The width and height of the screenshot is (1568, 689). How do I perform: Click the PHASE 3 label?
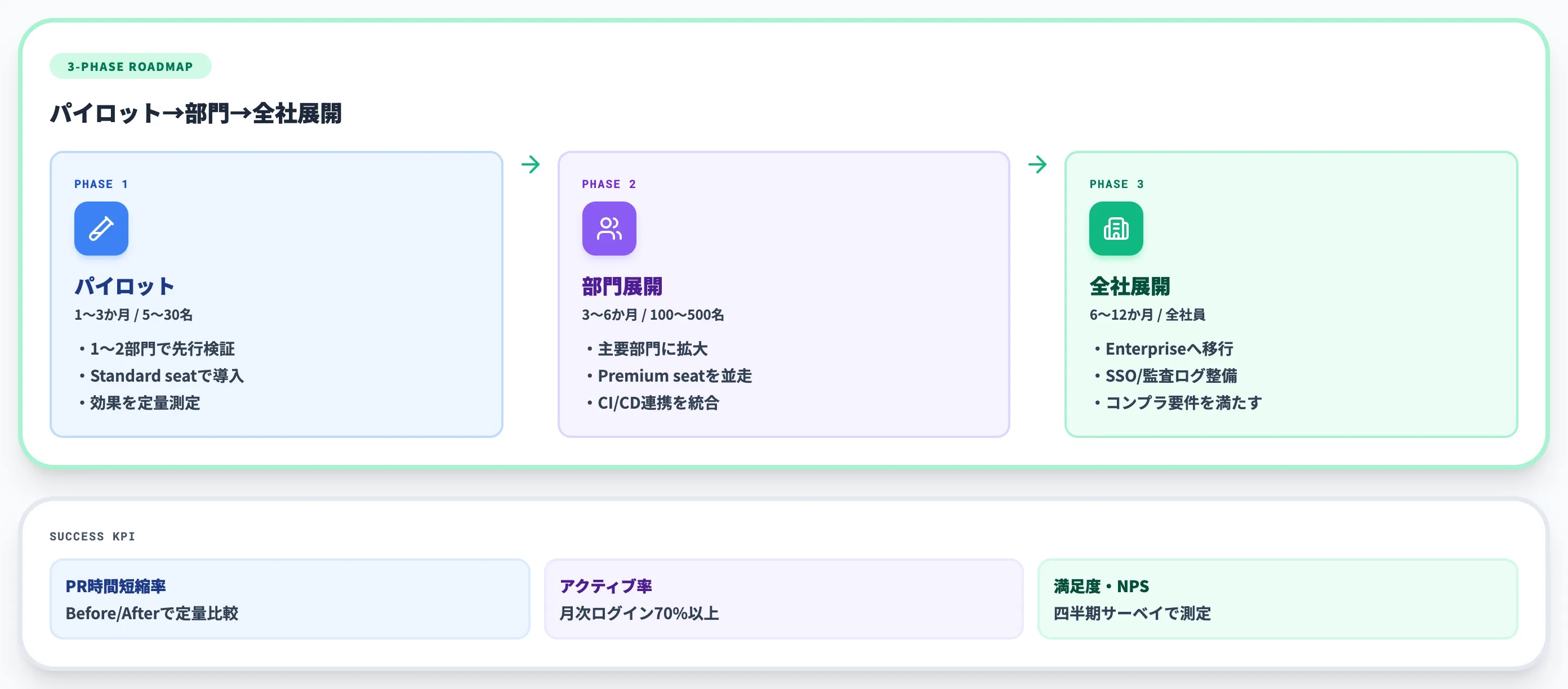coord(1116,184)
